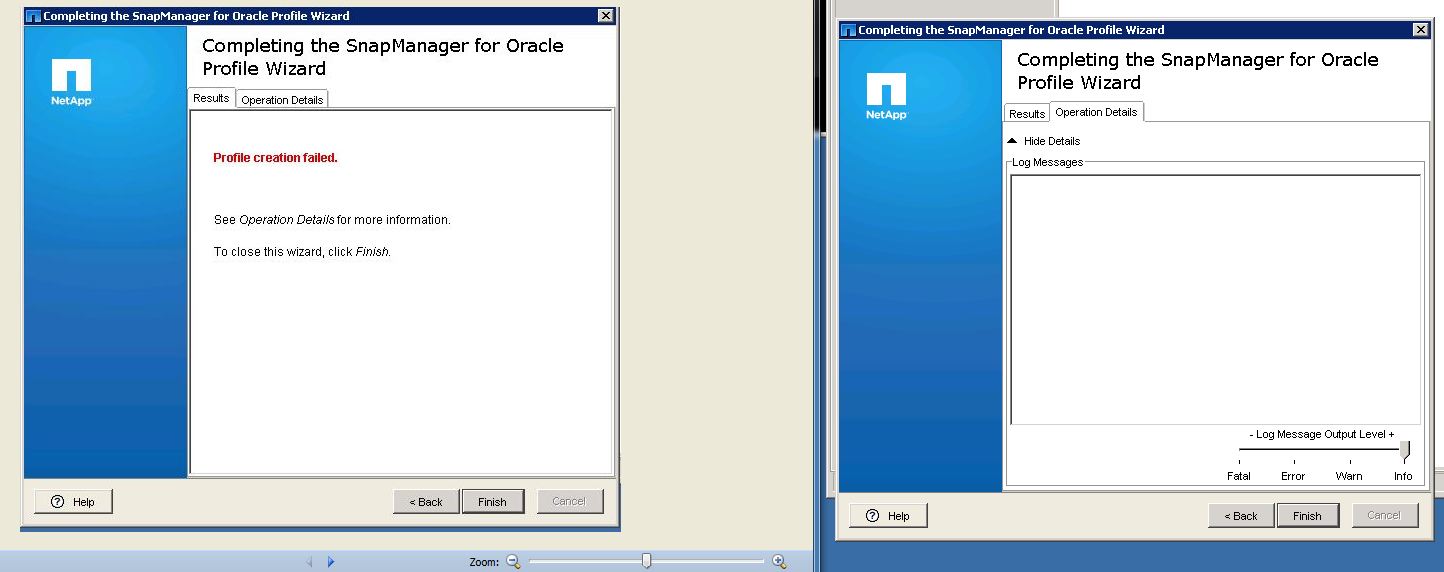Move the Log Message Output Level slider handle
The width and height of the screenshot is (1444, 572).
(1404, 451)
